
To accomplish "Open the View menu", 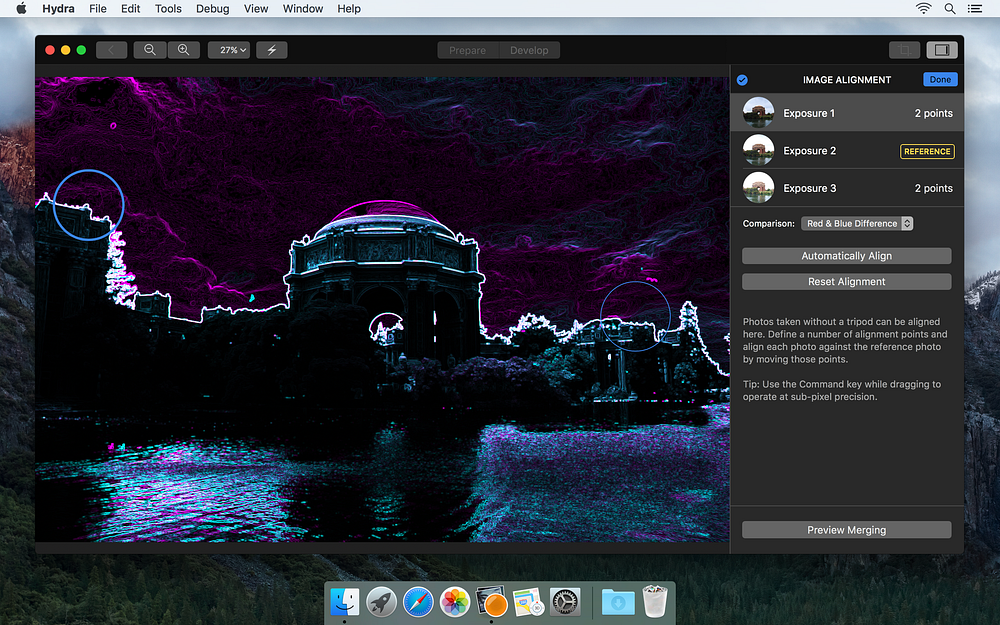I will point(256,8).
